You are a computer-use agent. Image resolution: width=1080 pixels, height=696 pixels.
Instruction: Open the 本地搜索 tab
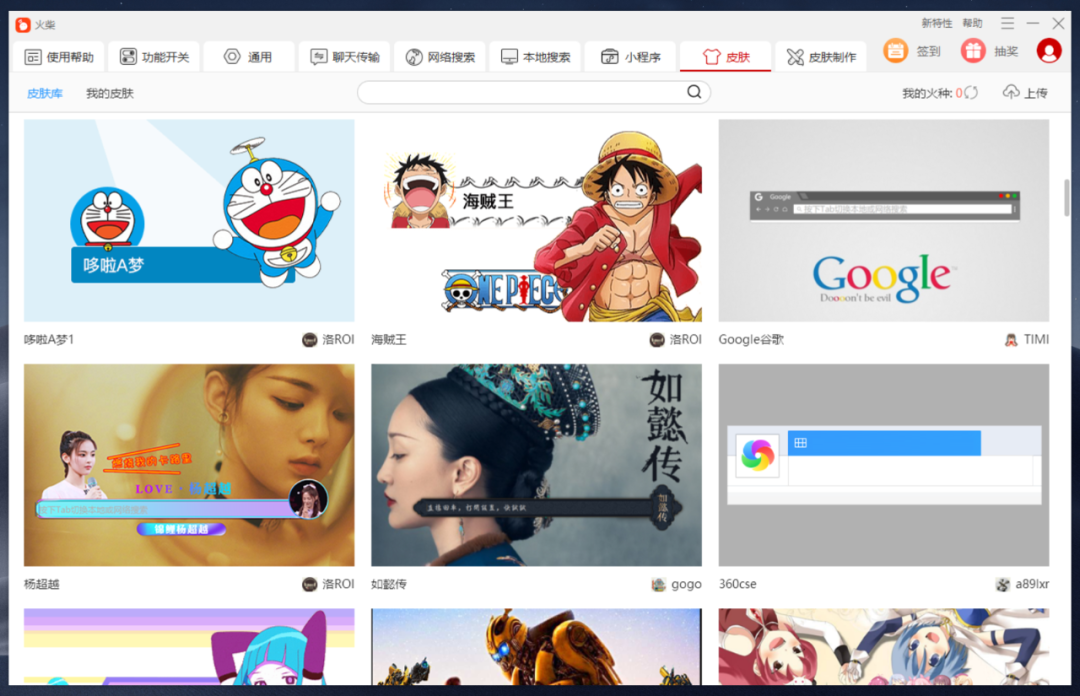tap(535, 57)
